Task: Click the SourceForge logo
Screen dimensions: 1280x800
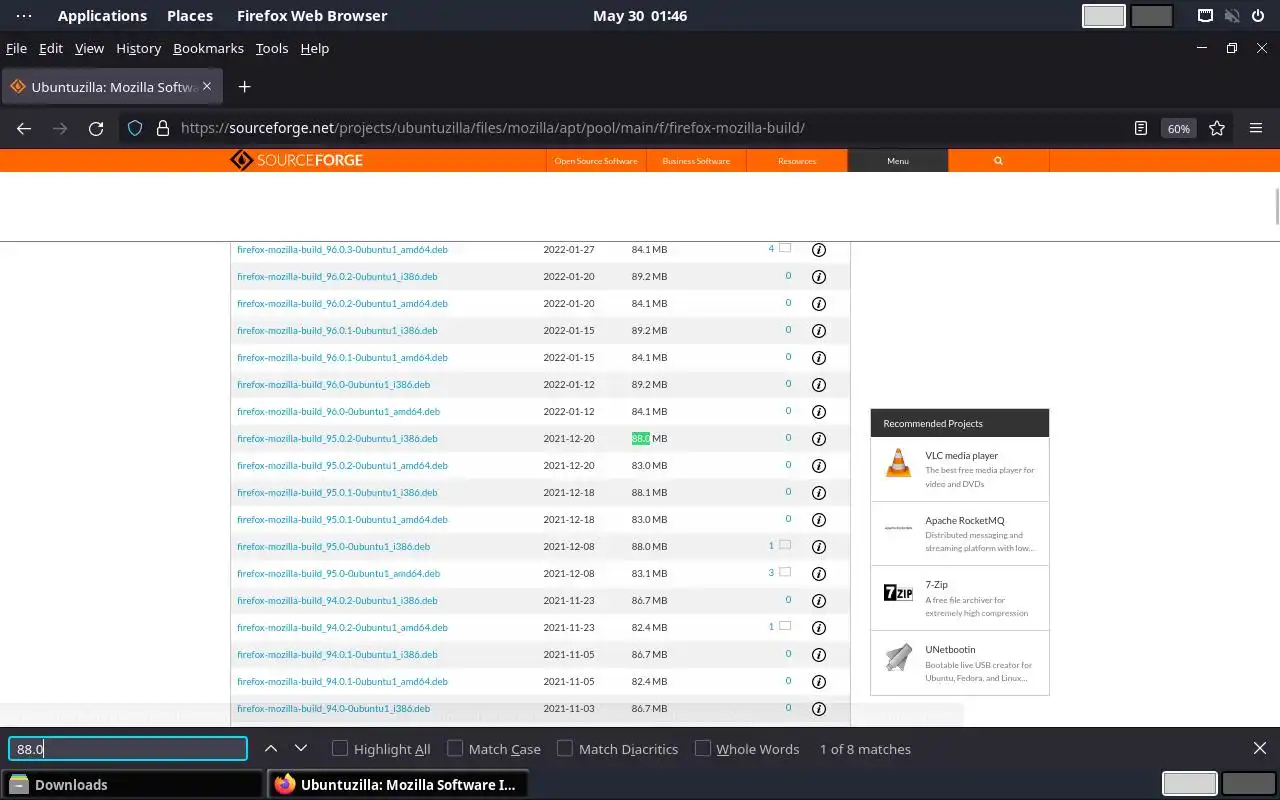Action: (x=296, y=160)
